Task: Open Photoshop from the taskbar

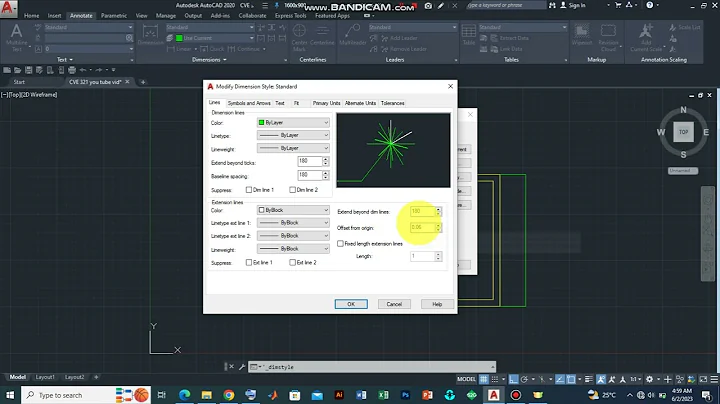Action: point(405,395)
